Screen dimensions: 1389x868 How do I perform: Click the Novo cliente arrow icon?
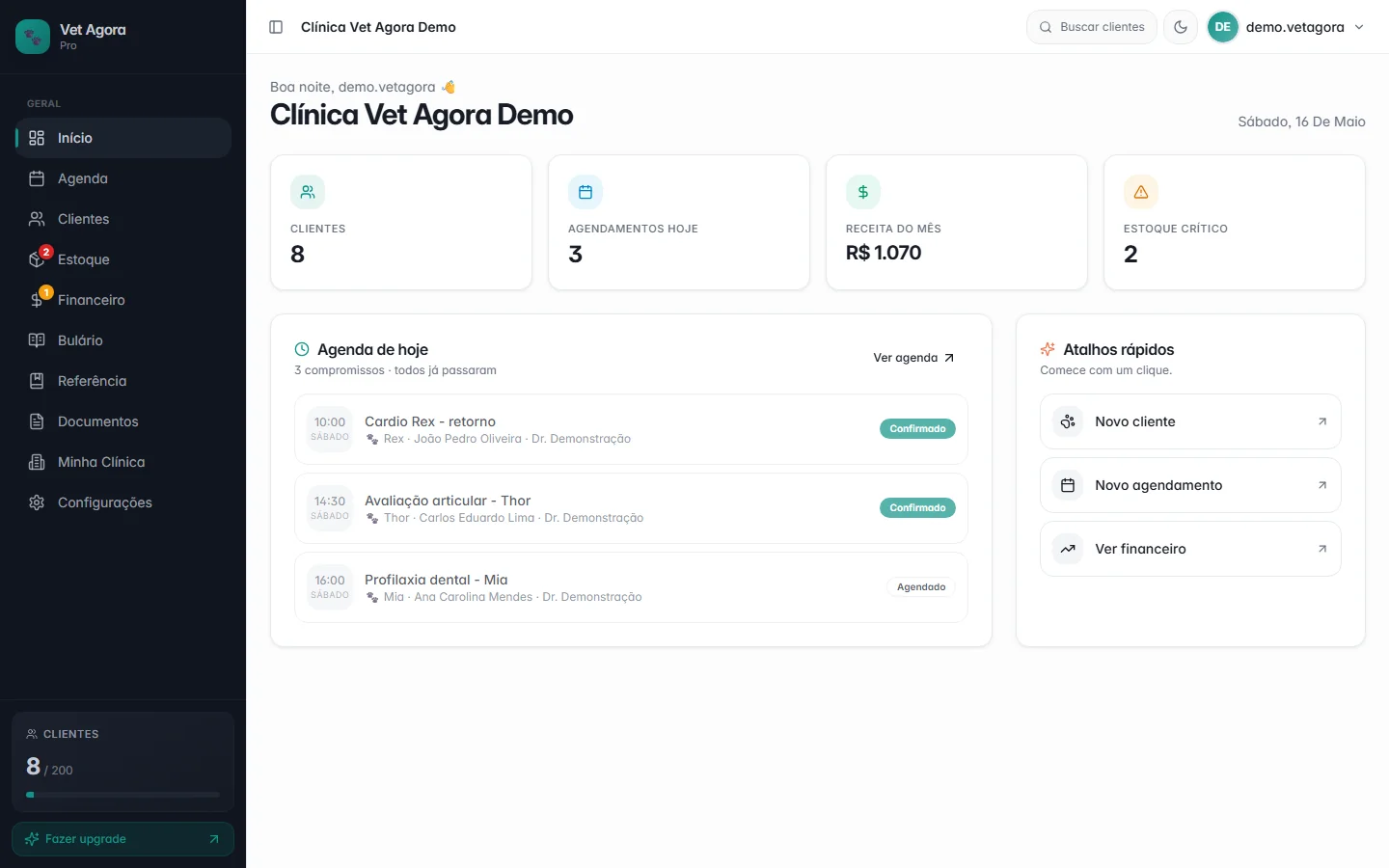coord(1322,421)
